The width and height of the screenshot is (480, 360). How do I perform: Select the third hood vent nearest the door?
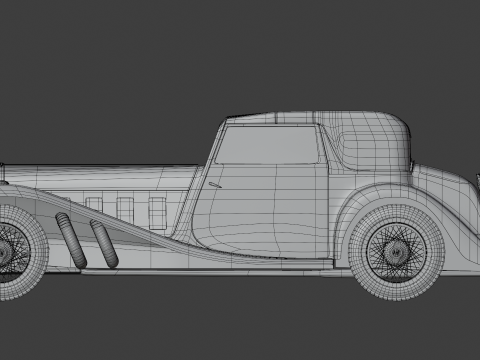157,213
